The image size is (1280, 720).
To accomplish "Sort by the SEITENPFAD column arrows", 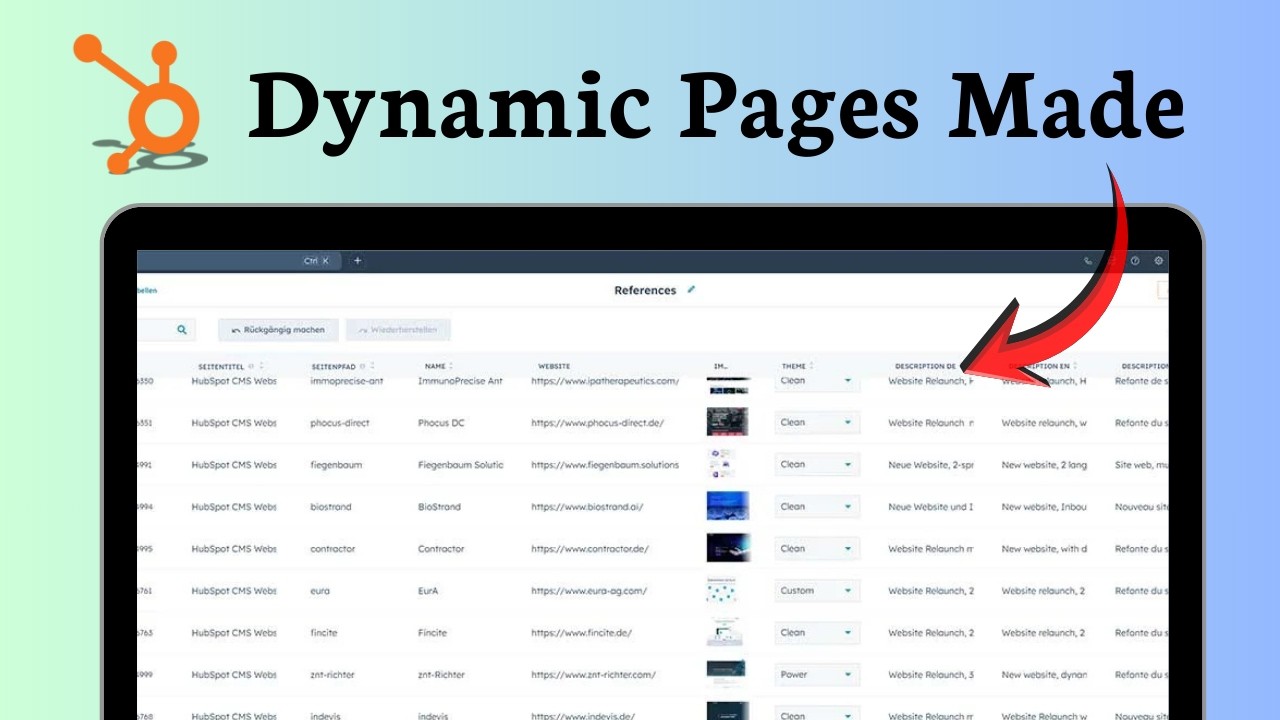I will click(373, 366).
